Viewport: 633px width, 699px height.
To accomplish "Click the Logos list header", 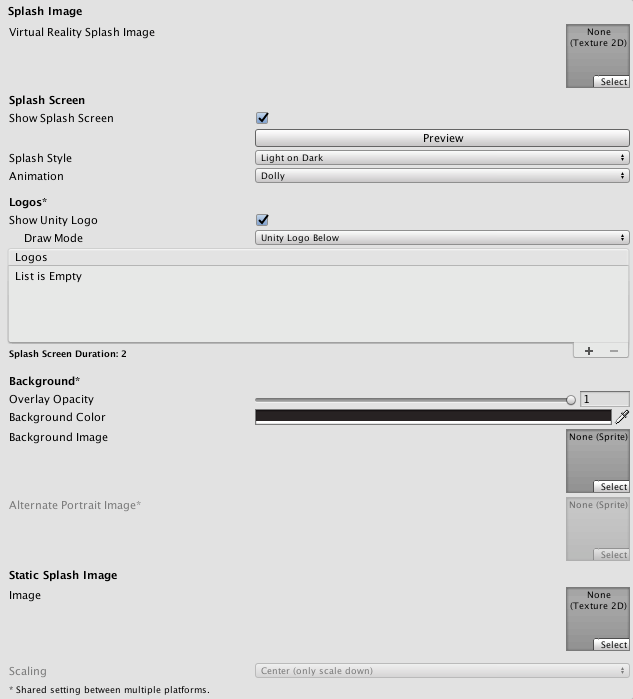I will pyautogui.click(x=318, y=257).
